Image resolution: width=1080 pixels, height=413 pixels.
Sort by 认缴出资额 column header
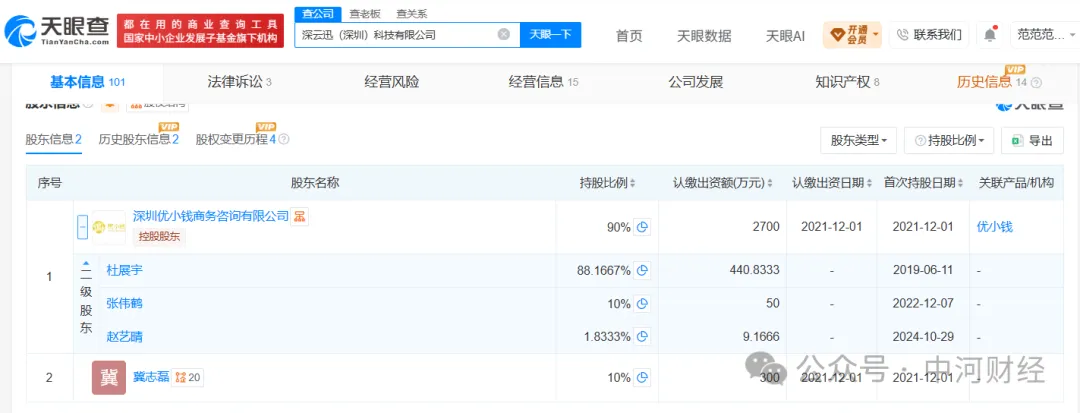[x=723, y=183]
